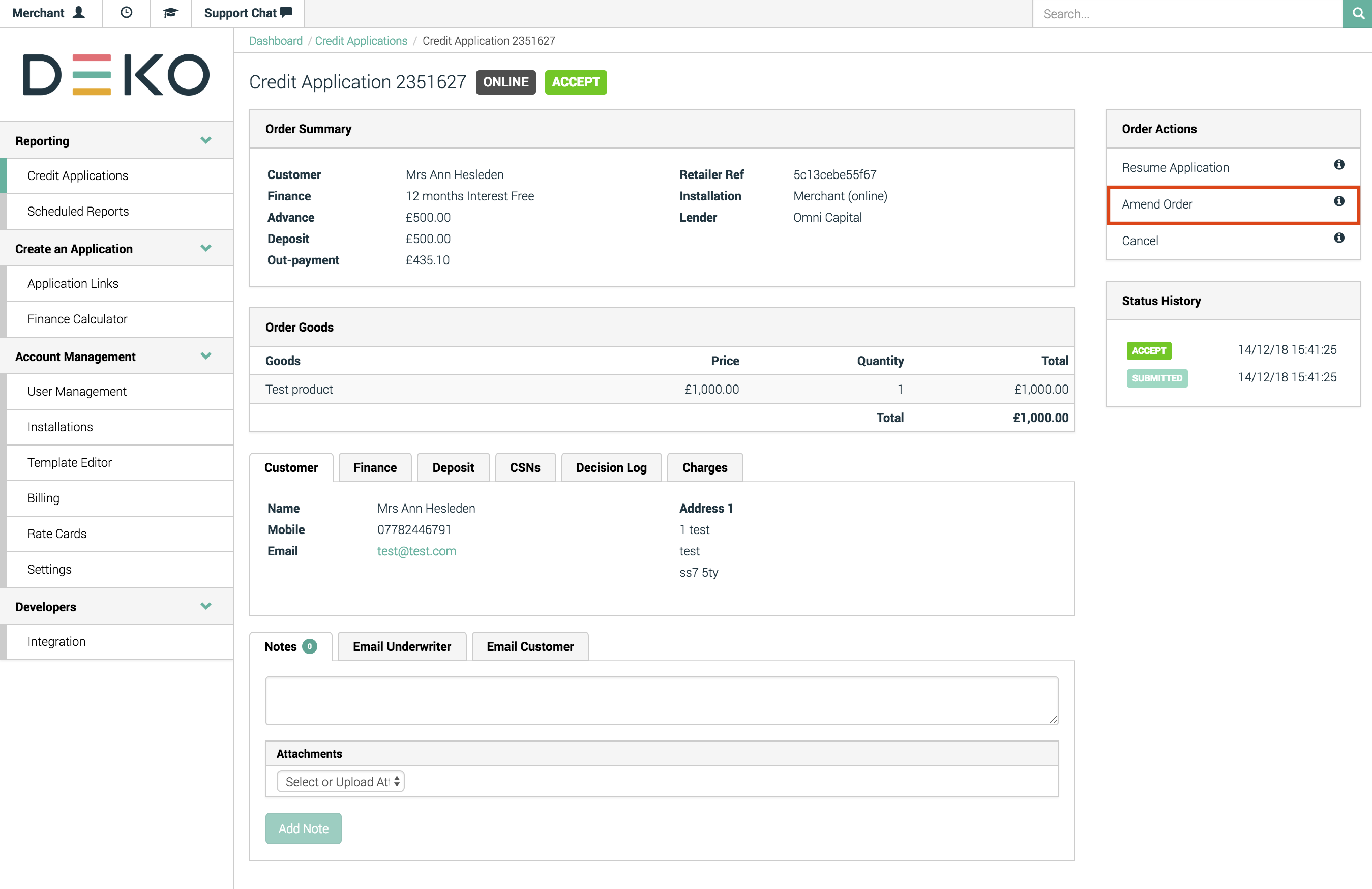
Task: Click info icon beside Cancel action
Action: pyautogui.click(x=1338, y=238)
